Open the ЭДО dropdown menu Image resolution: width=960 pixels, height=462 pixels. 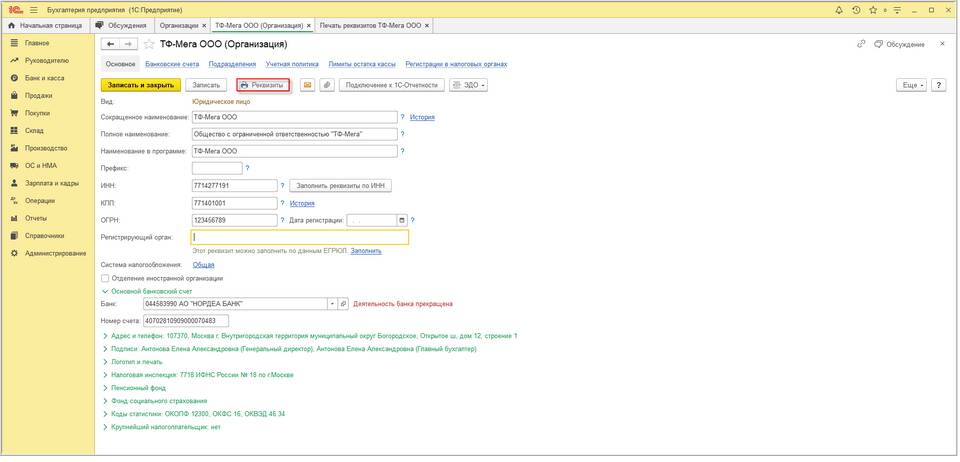pos(469,86)
